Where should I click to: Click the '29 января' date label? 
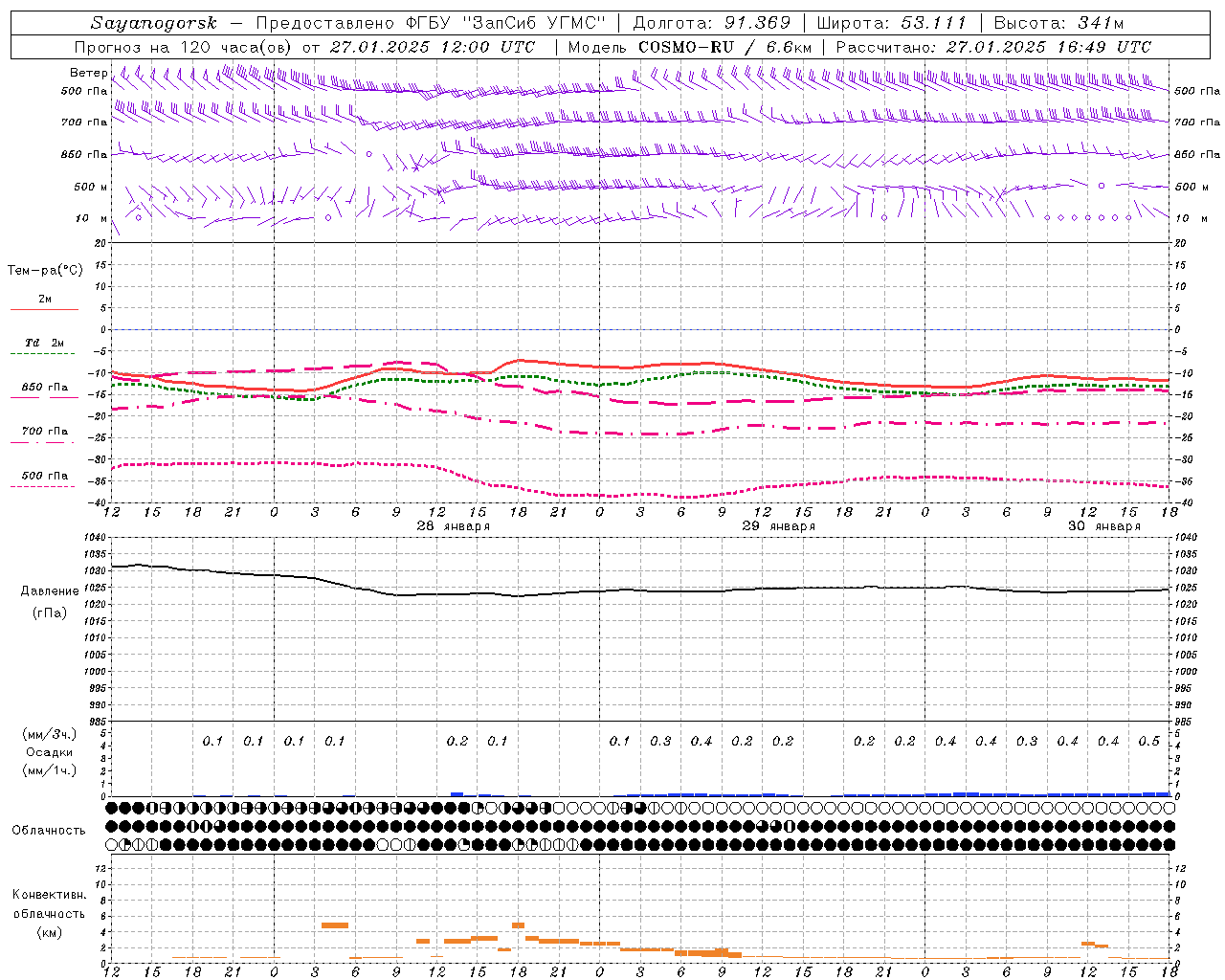778,526
